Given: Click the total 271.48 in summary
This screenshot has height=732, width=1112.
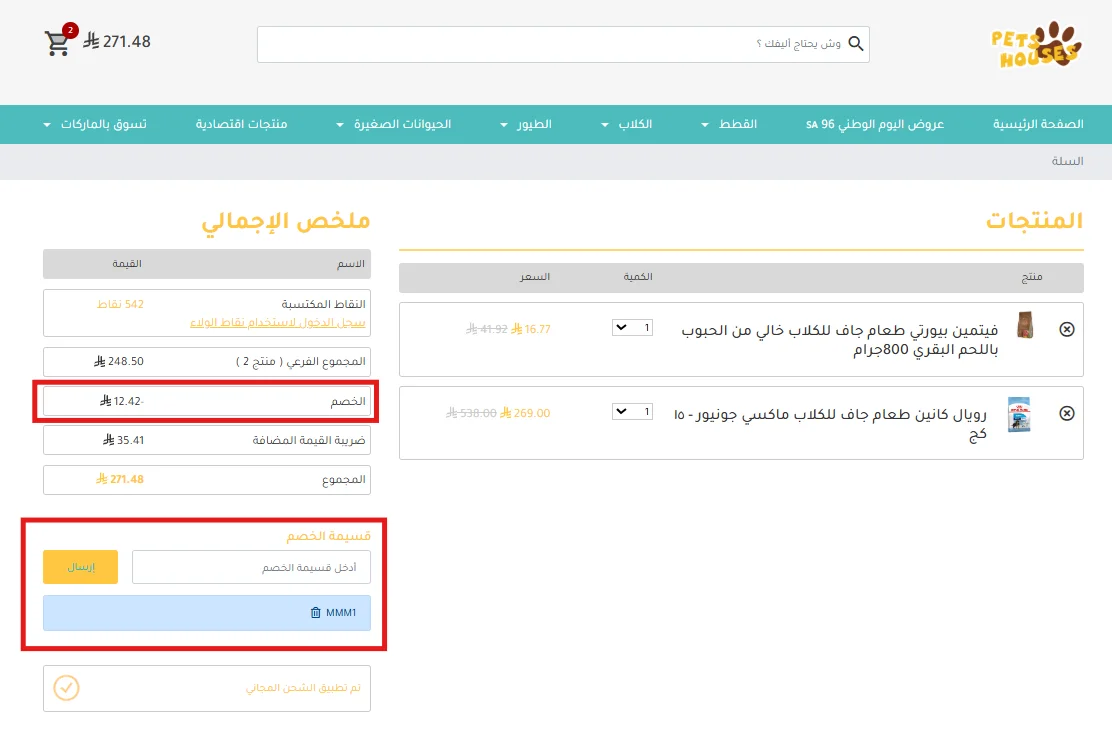Looking at the screenshot, I should tap(120, 479).
